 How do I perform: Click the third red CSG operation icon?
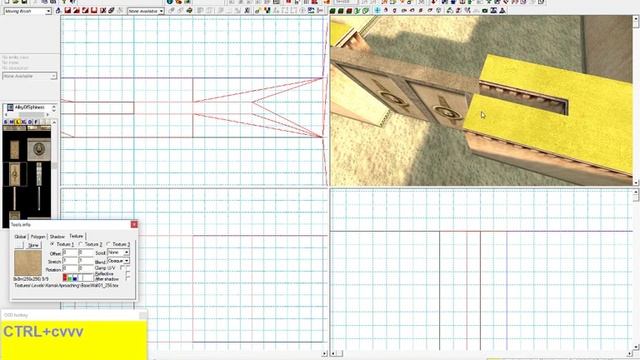click(x=85, y=11)
